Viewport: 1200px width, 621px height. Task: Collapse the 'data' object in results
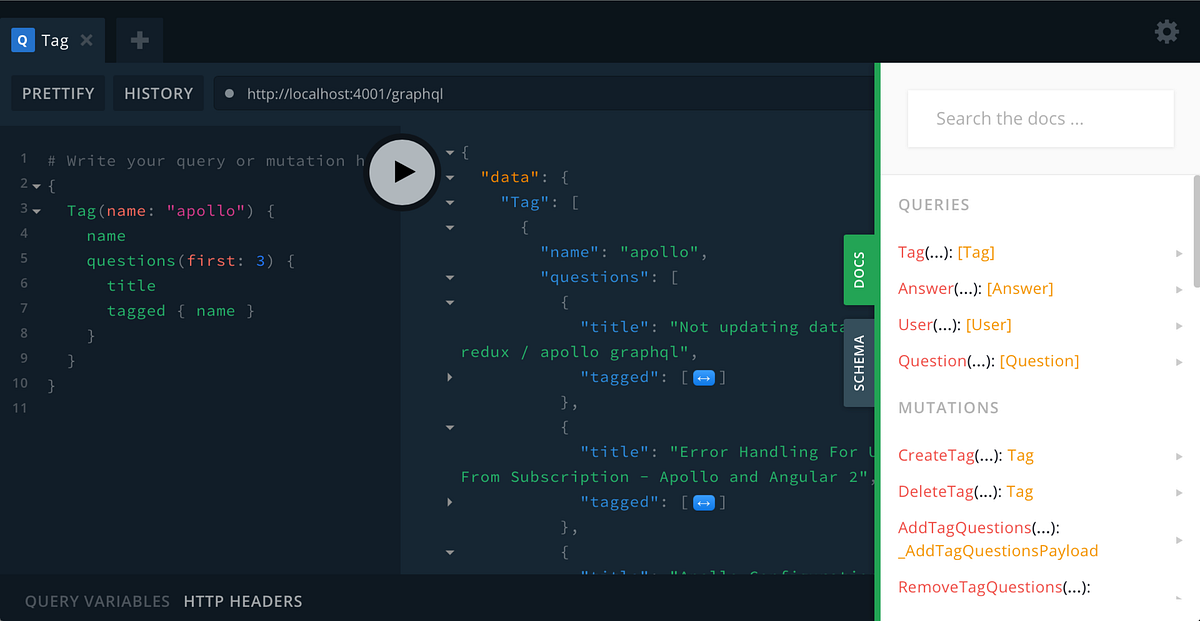point(450,176)
